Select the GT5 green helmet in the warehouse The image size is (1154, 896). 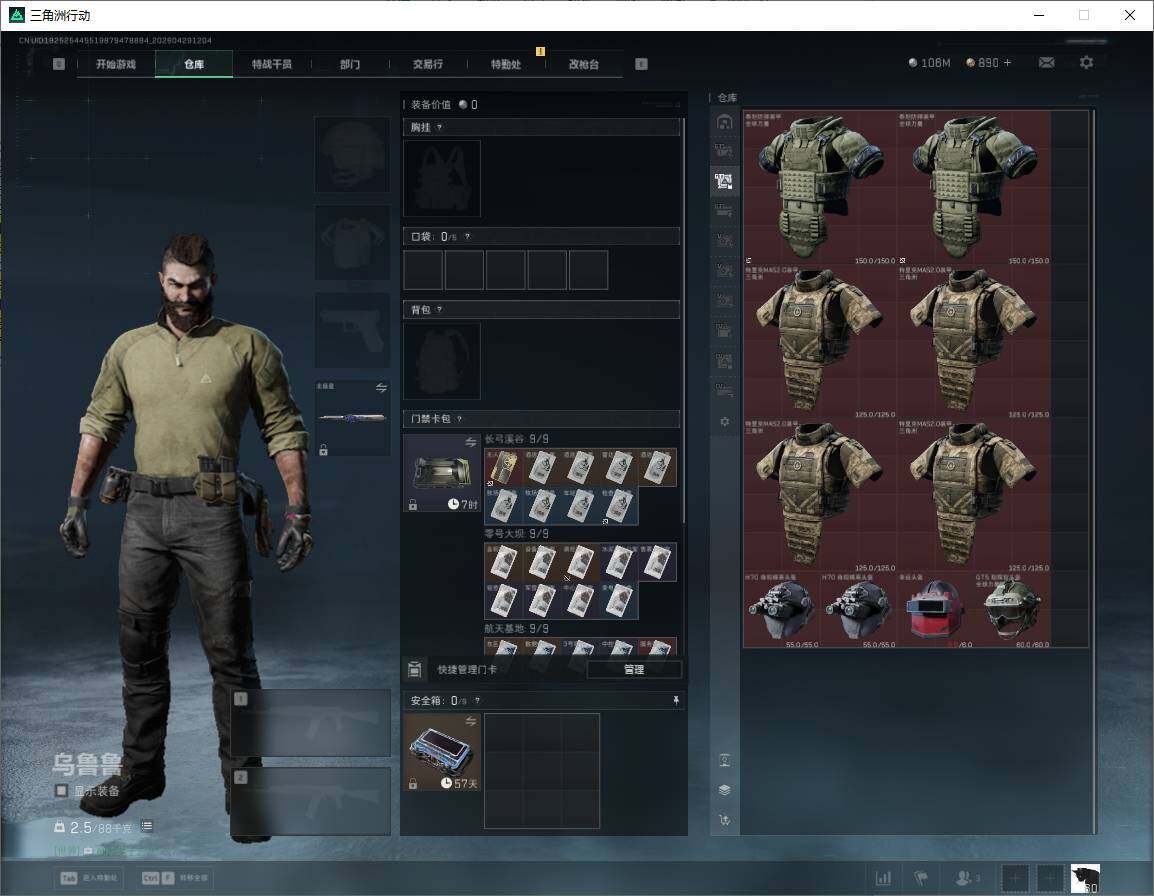tap(1012, 610)
